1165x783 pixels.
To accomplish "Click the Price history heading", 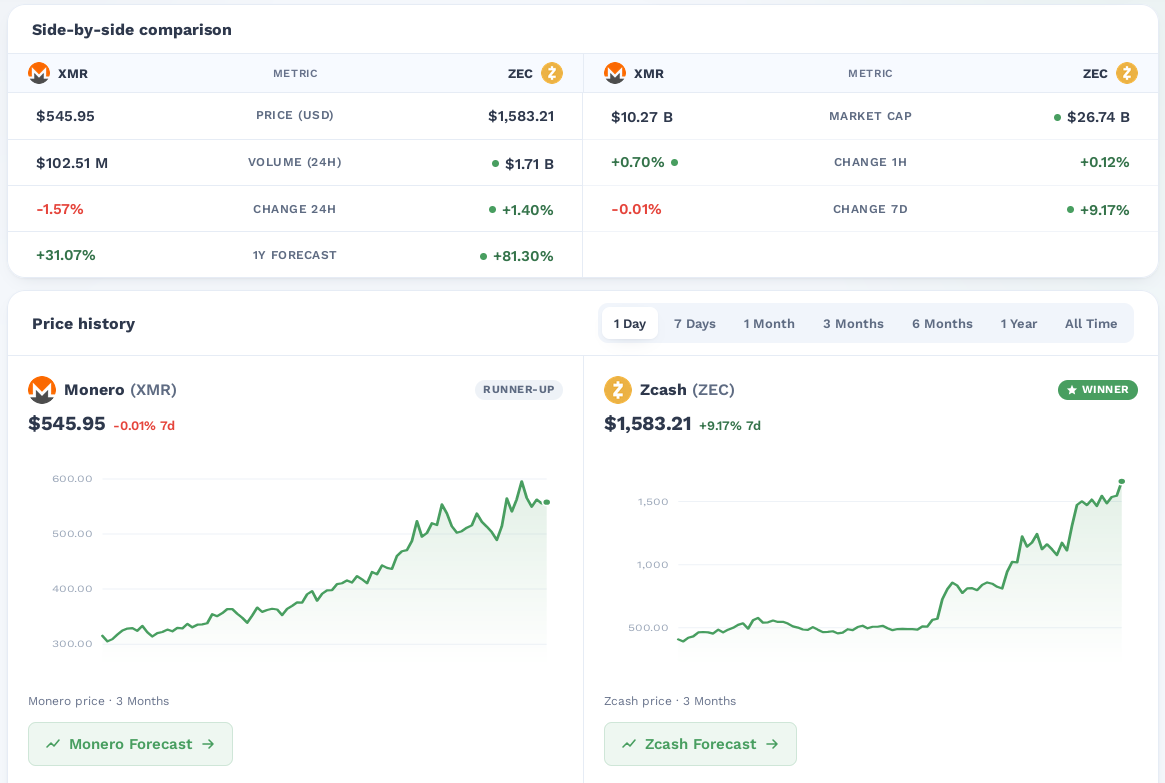I will pyautogui.click(x=83, y=323).
